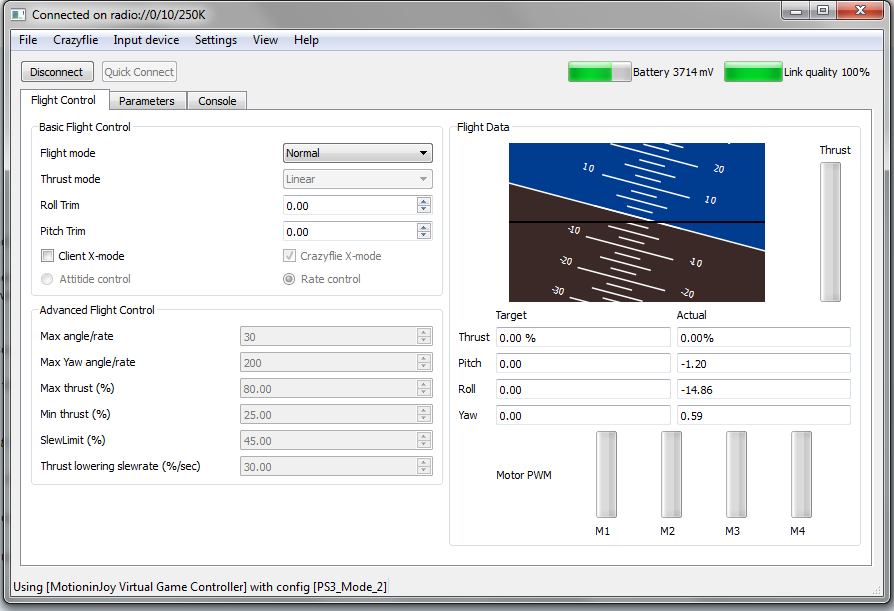
Task: Click the M1 motor PWM bar
Action: tap(606, 474)
